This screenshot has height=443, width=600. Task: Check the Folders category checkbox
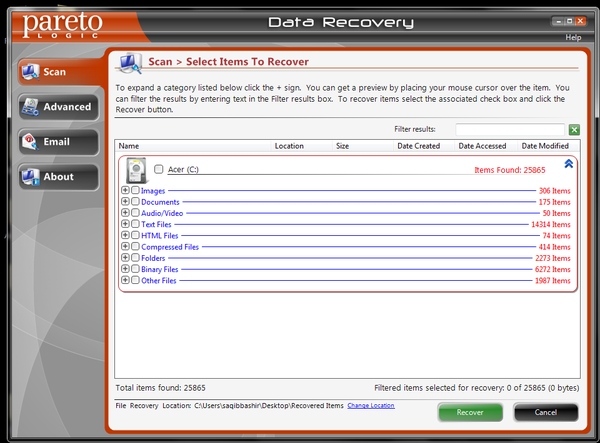coord(135,257)
